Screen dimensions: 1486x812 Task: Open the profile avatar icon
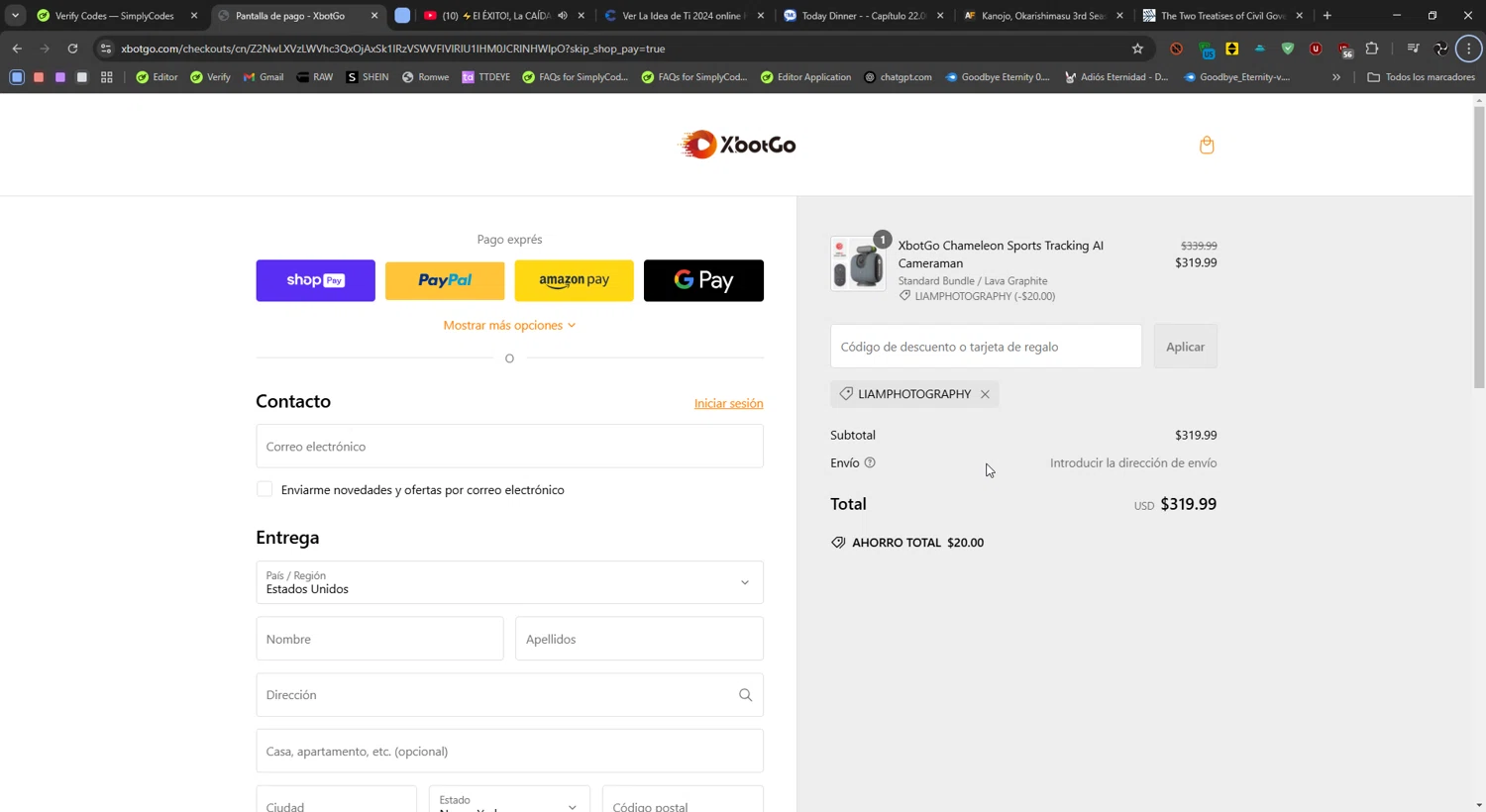1441,48
